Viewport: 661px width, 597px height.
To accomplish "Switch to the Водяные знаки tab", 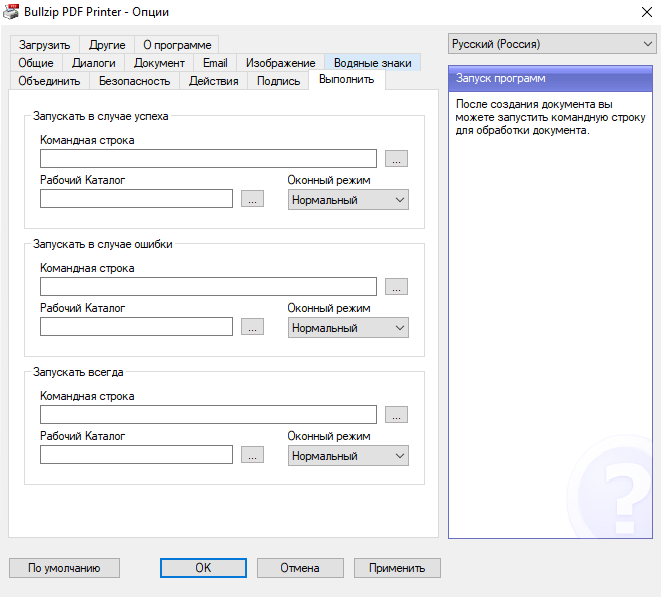I will (373, 63).
